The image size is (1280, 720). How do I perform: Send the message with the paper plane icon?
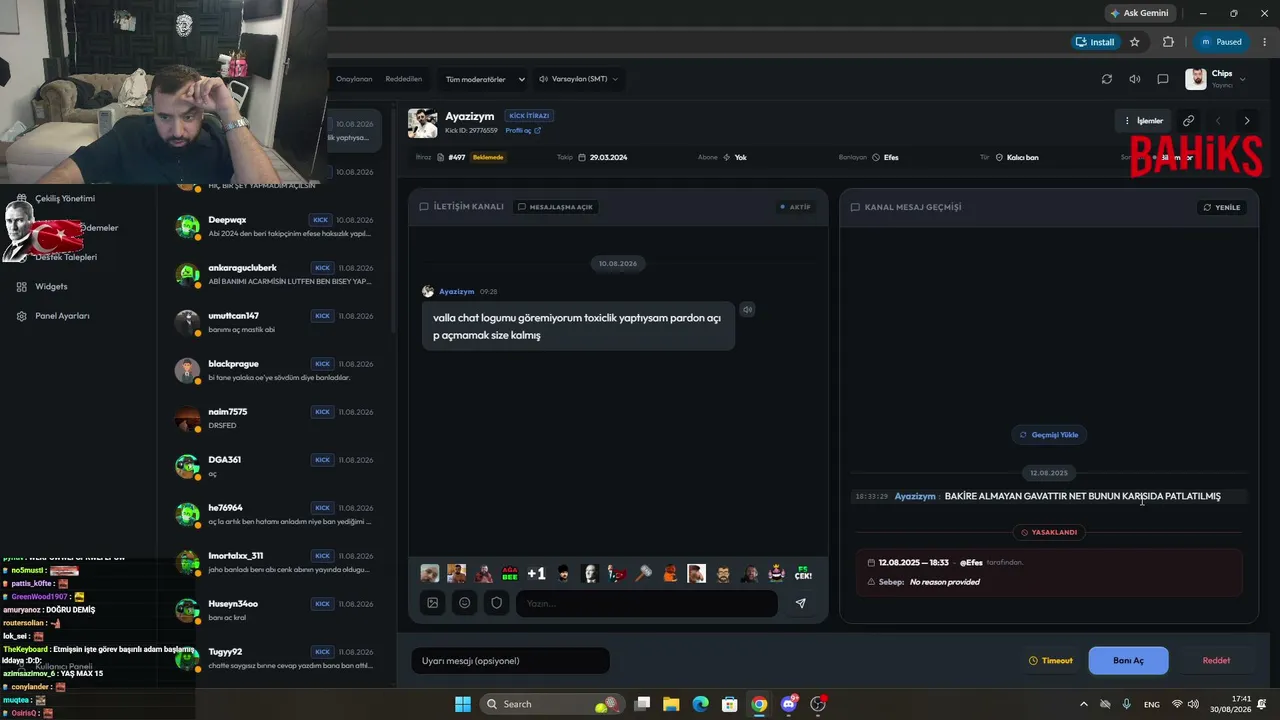click(x=800, y=603)
